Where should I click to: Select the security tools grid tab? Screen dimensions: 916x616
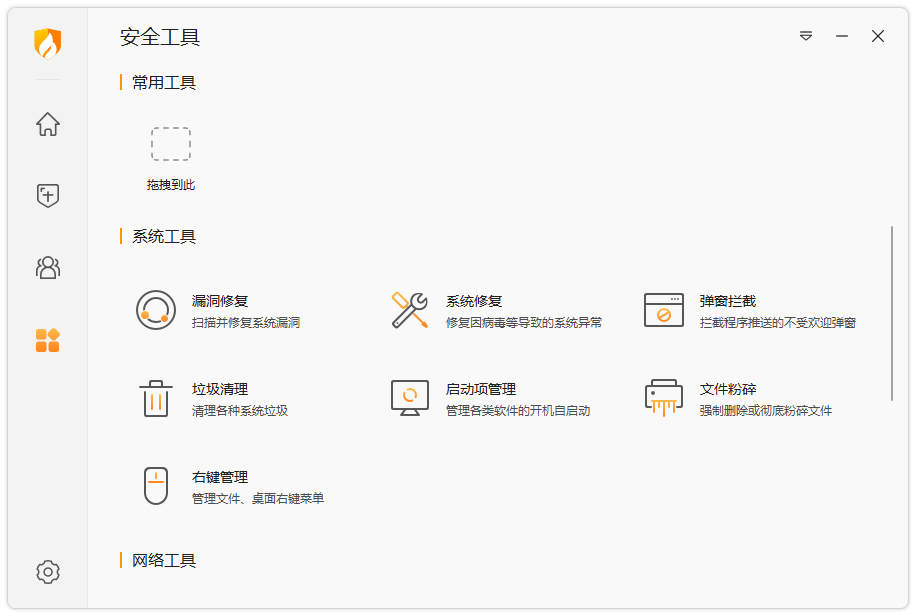coord(46,340)
